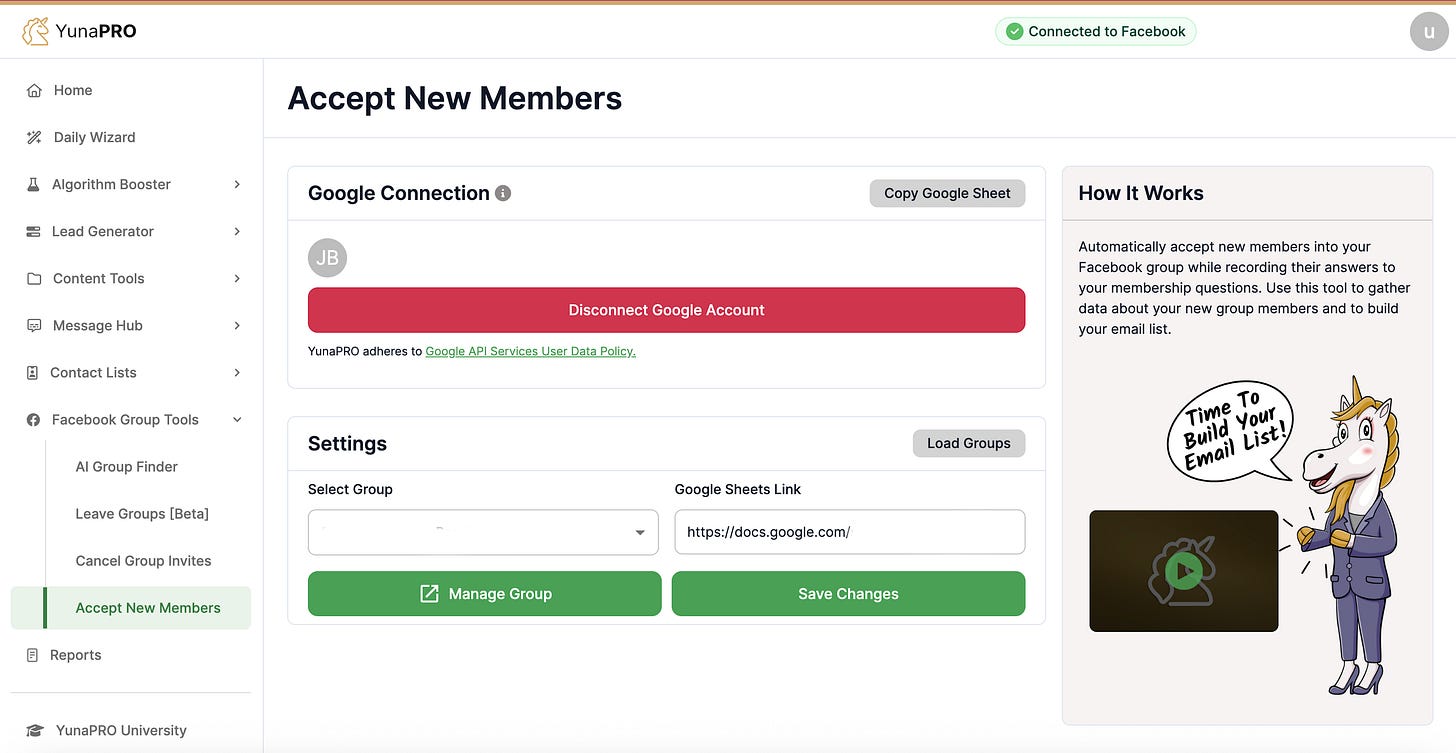Expand the Algorithm Booster submenu chevron
Viewport: 1456px width, 753px height.
point(237,184)
